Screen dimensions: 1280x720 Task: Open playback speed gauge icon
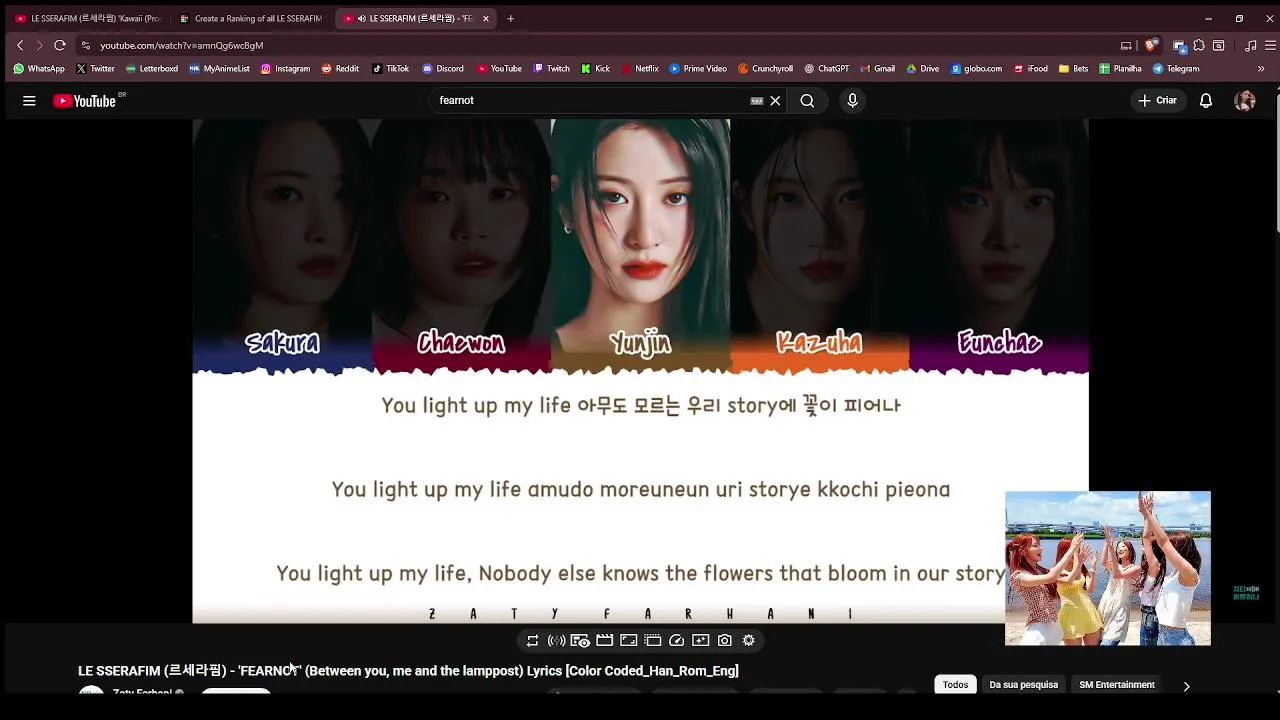pyautogui.click(x=676, y=641)
